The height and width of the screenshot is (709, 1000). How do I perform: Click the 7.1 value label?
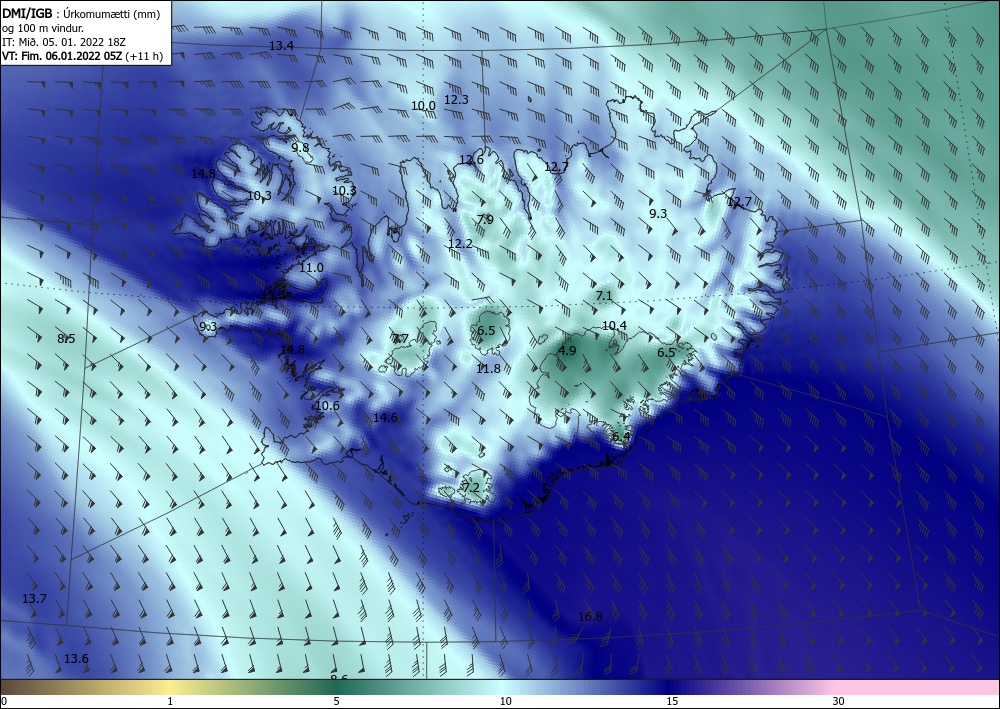click(604, 296)
